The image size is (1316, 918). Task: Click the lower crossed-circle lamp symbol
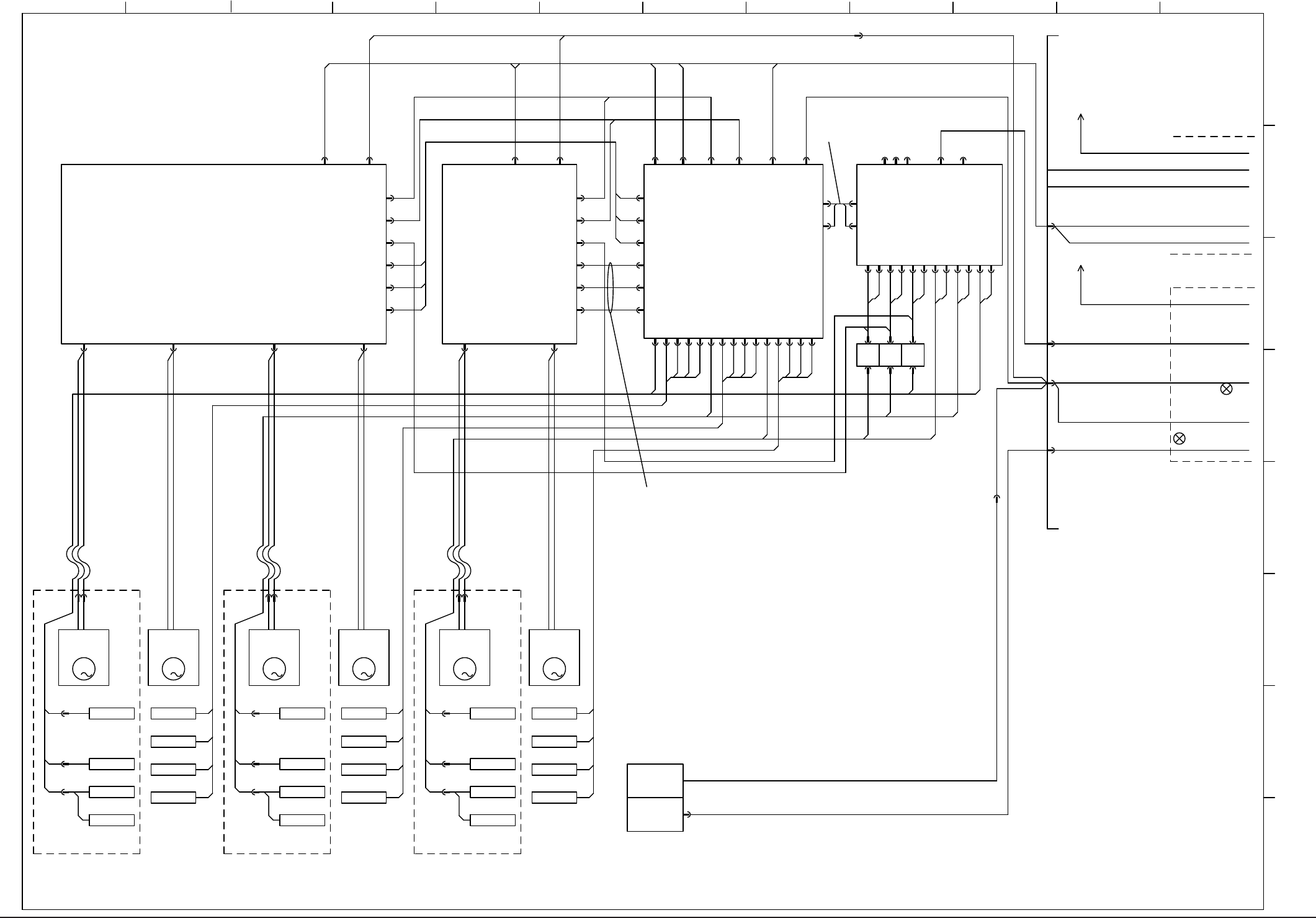(x=1179, y=439)
